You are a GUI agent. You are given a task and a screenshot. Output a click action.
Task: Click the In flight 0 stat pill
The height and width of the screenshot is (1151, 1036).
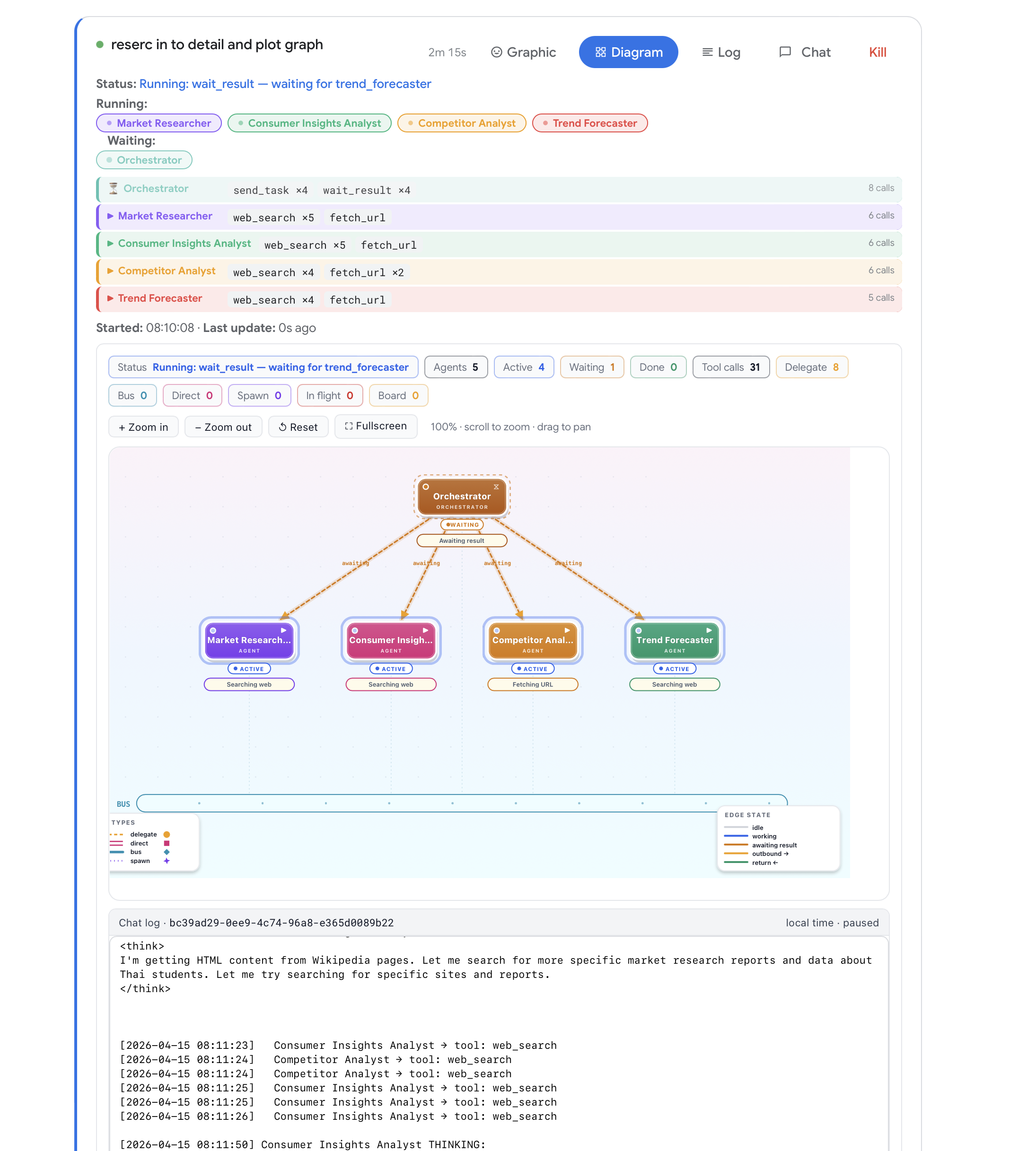(x=330, y=395)
